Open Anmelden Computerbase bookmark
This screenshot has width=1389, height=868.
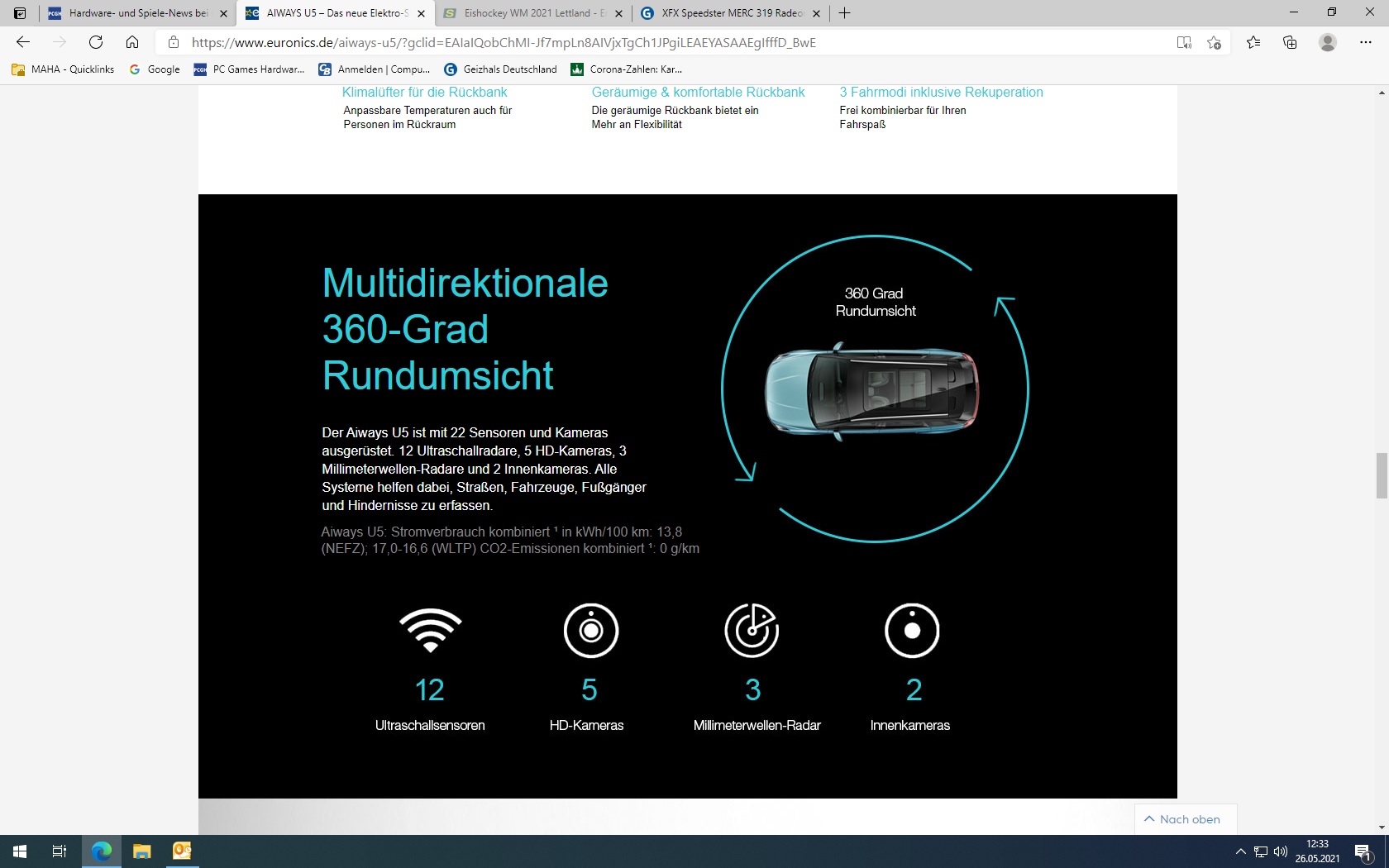[x=375, y=69]
